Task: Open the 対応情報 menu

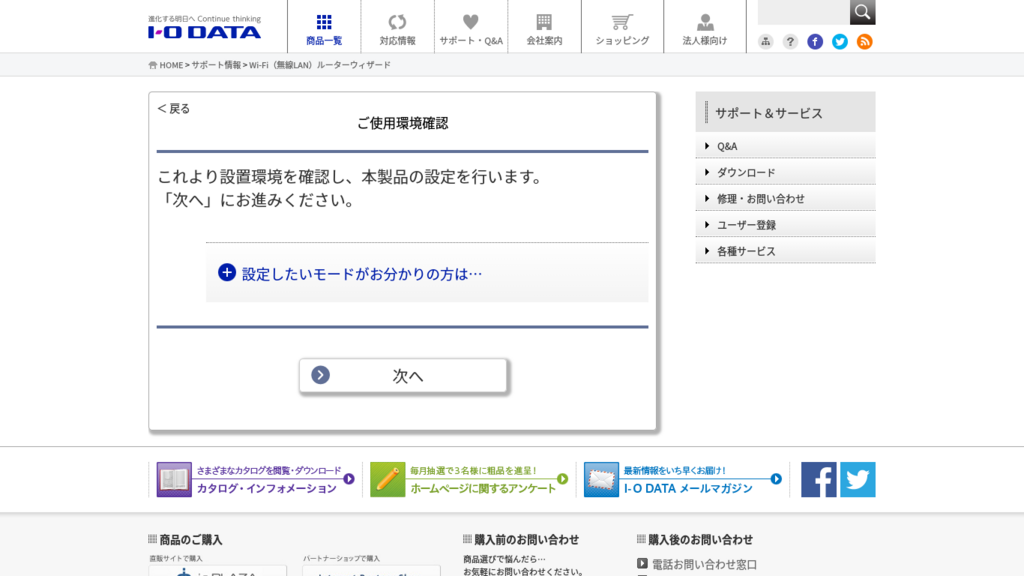Action: pyautogui.click(x=397, y=27)
